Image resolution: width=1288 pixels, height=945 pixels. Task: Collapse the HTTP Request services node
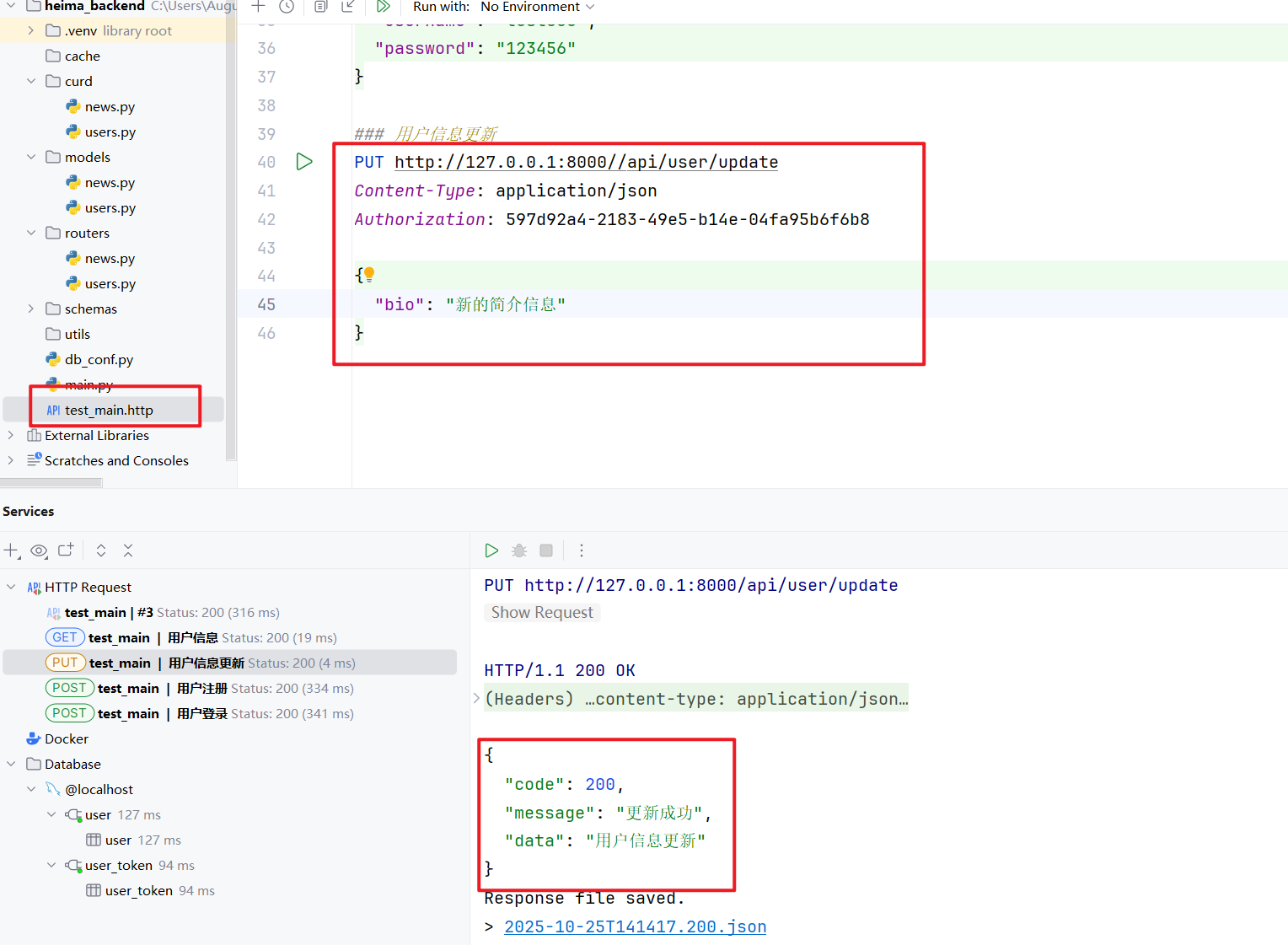tap(11, 587)
